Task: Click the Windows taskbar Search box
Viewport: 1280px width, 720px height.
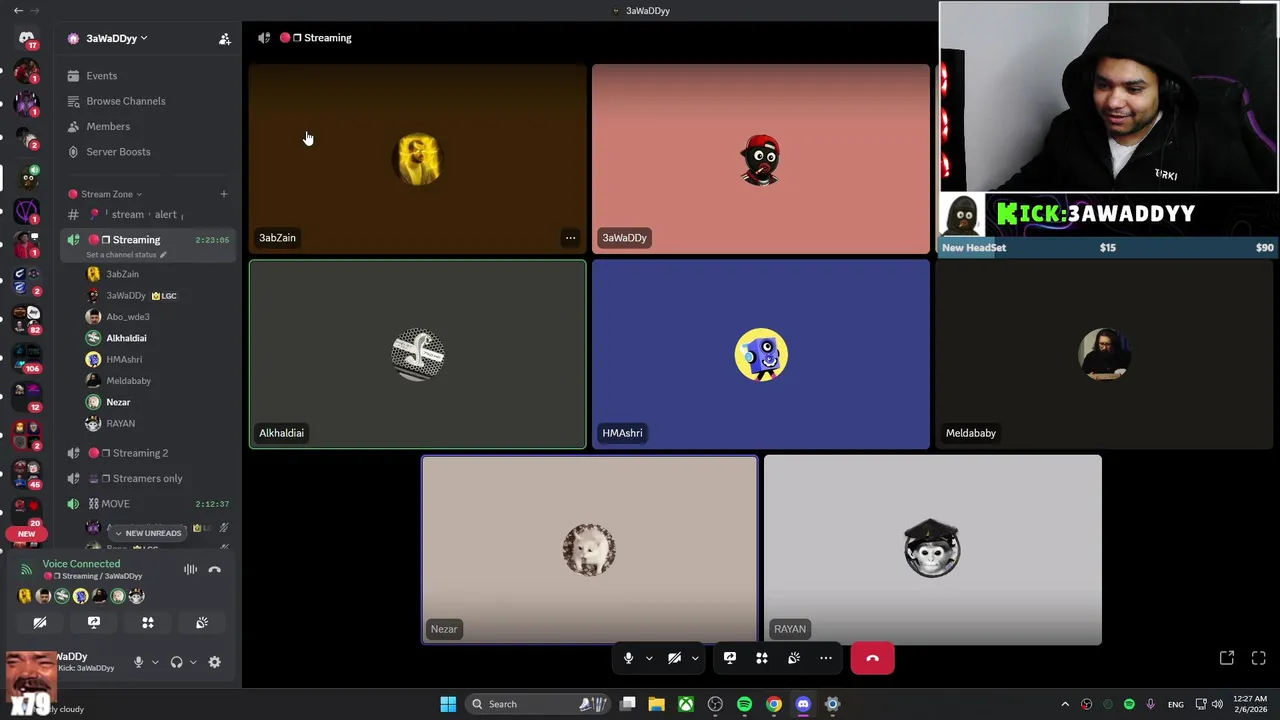Action: click(x=538, y=704)
